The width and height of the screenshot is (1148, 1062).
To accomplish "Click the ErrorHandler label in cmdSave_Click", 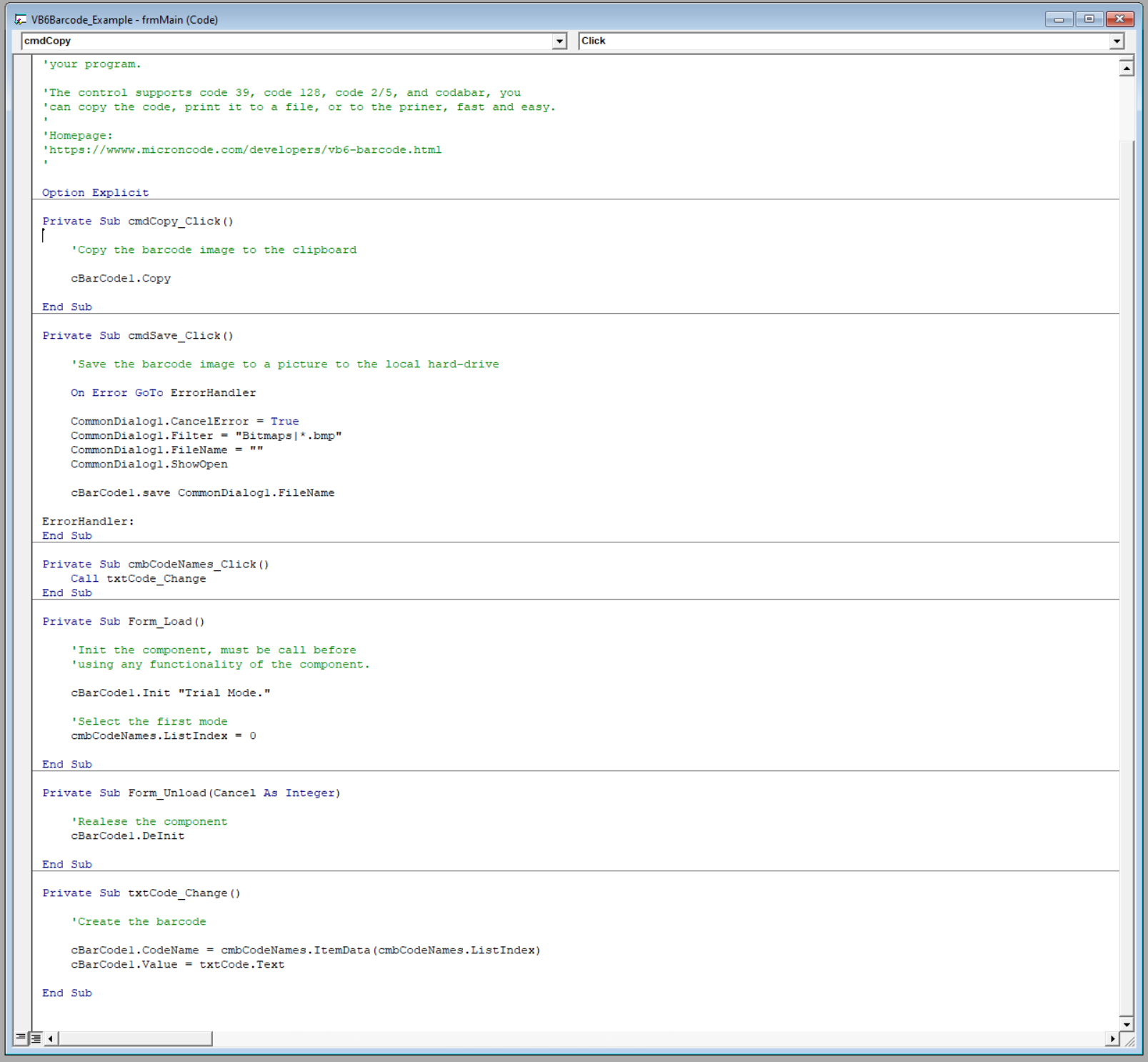I will (x=87, y=521).
